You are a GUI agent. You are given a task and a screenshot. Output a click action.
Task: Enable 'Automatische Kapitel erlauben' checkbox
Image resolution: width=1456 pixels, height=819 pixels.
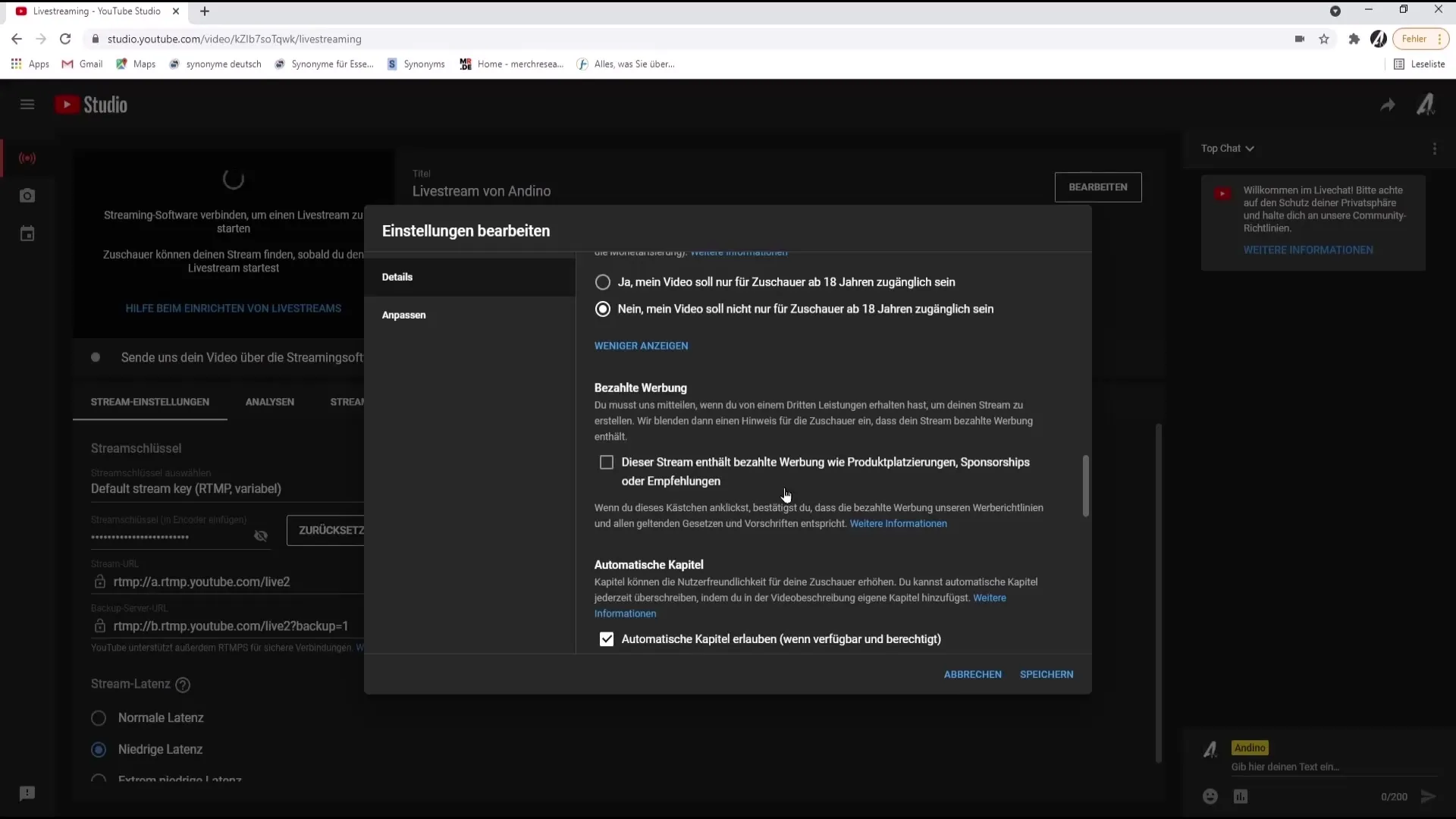[x=606, y=639]
